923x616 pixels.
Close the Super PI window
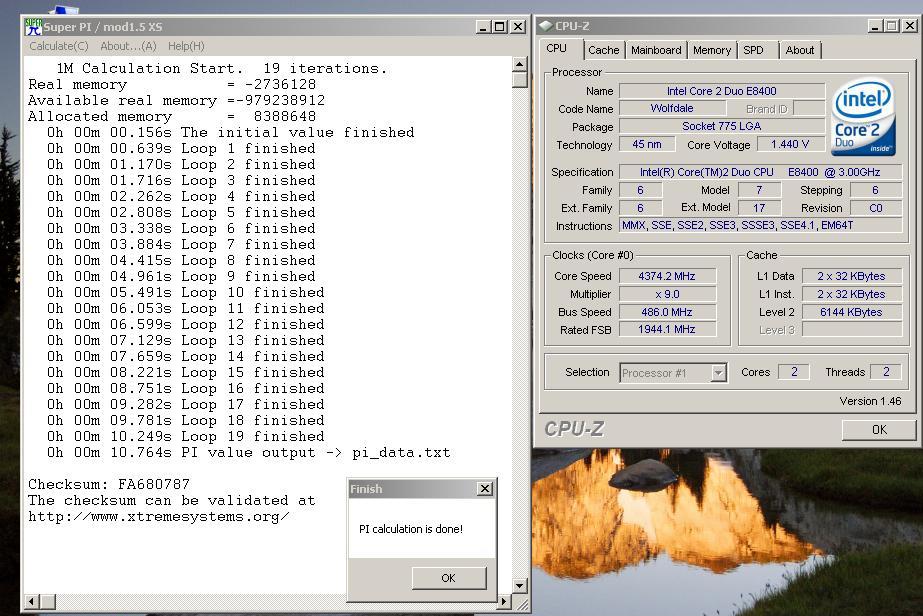point(517,27)
